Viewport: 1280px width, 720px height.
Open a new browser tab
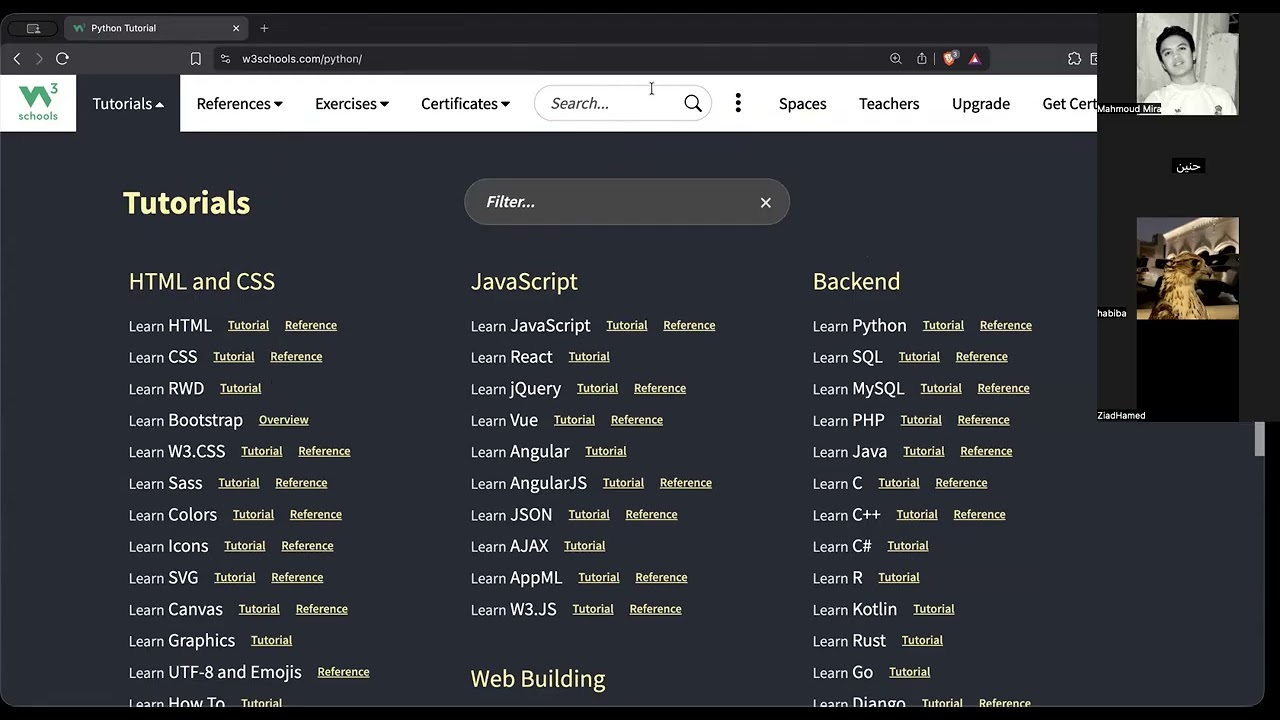[x=264, y=28]
